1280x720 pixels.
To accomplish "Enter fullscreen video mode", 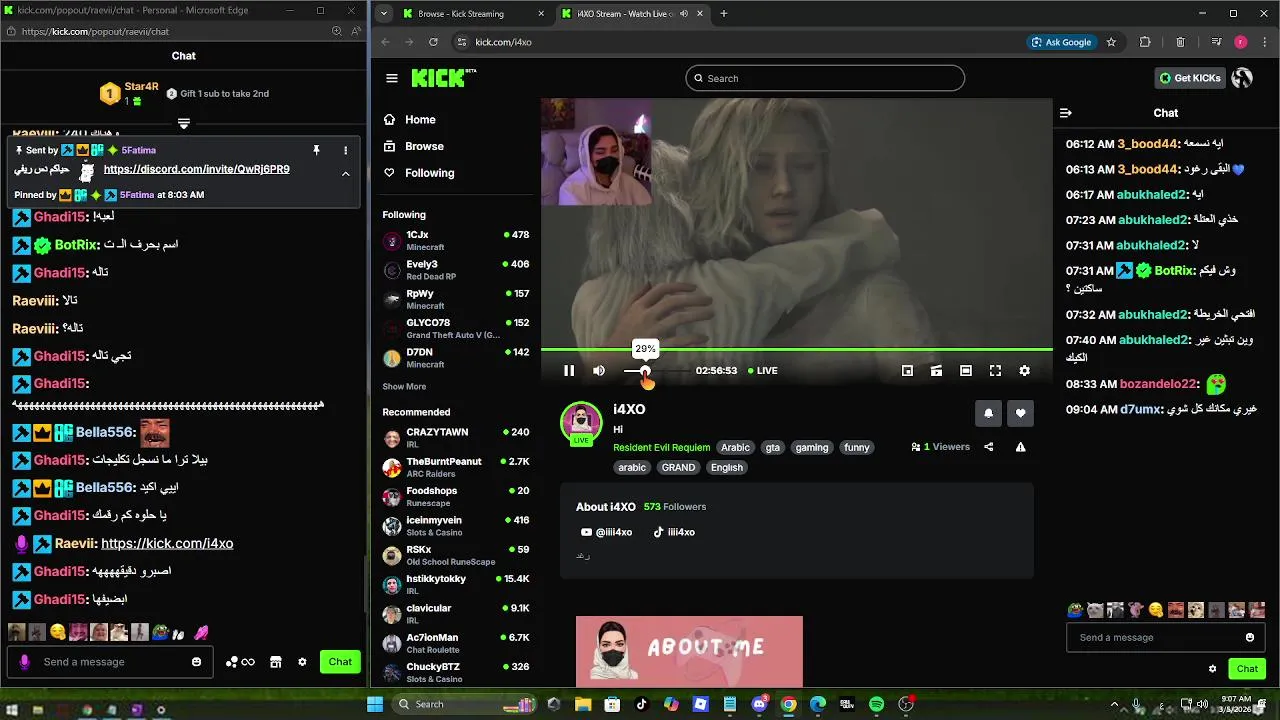I will click(995, 371).
